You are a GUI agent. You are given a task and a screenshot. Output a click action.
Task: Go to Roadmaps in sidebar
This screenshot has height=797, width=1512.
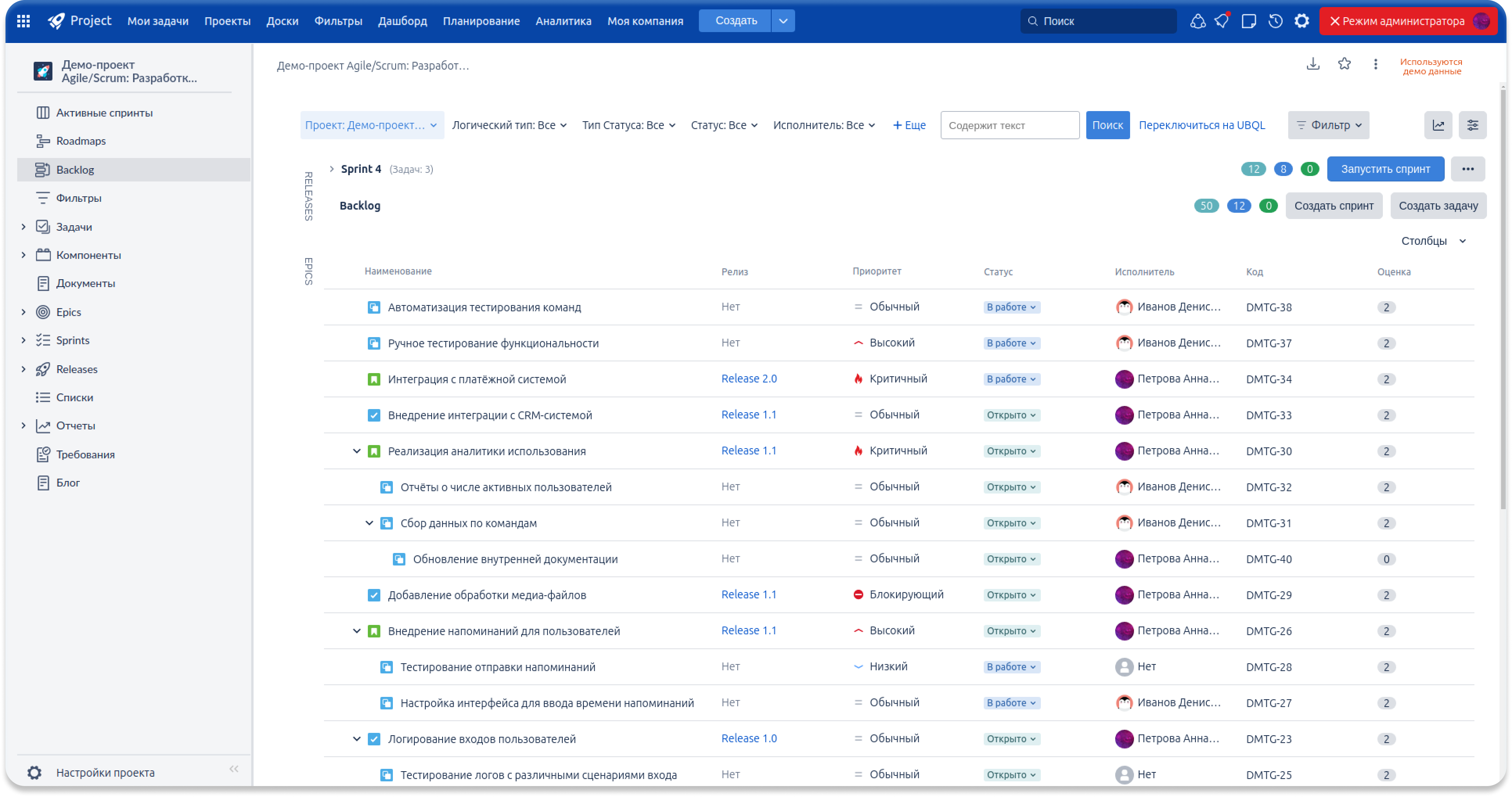[x=81, y=141]
